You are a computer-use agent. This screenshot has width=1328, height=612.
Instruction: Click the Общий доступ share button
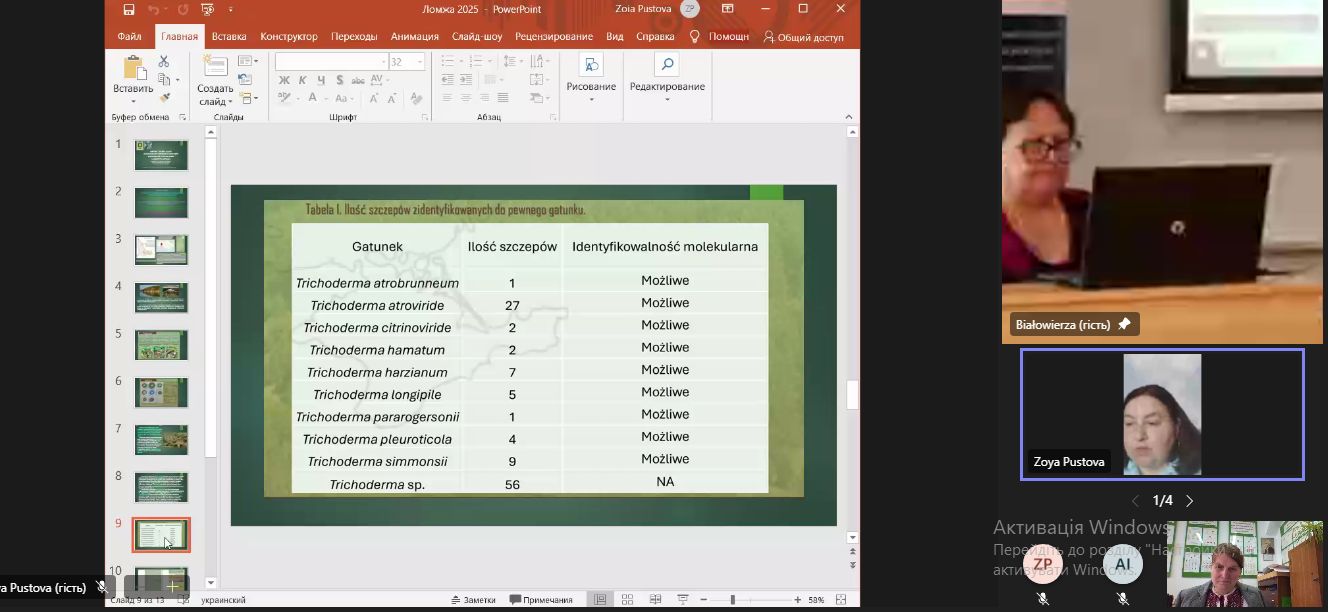[803, 37]
